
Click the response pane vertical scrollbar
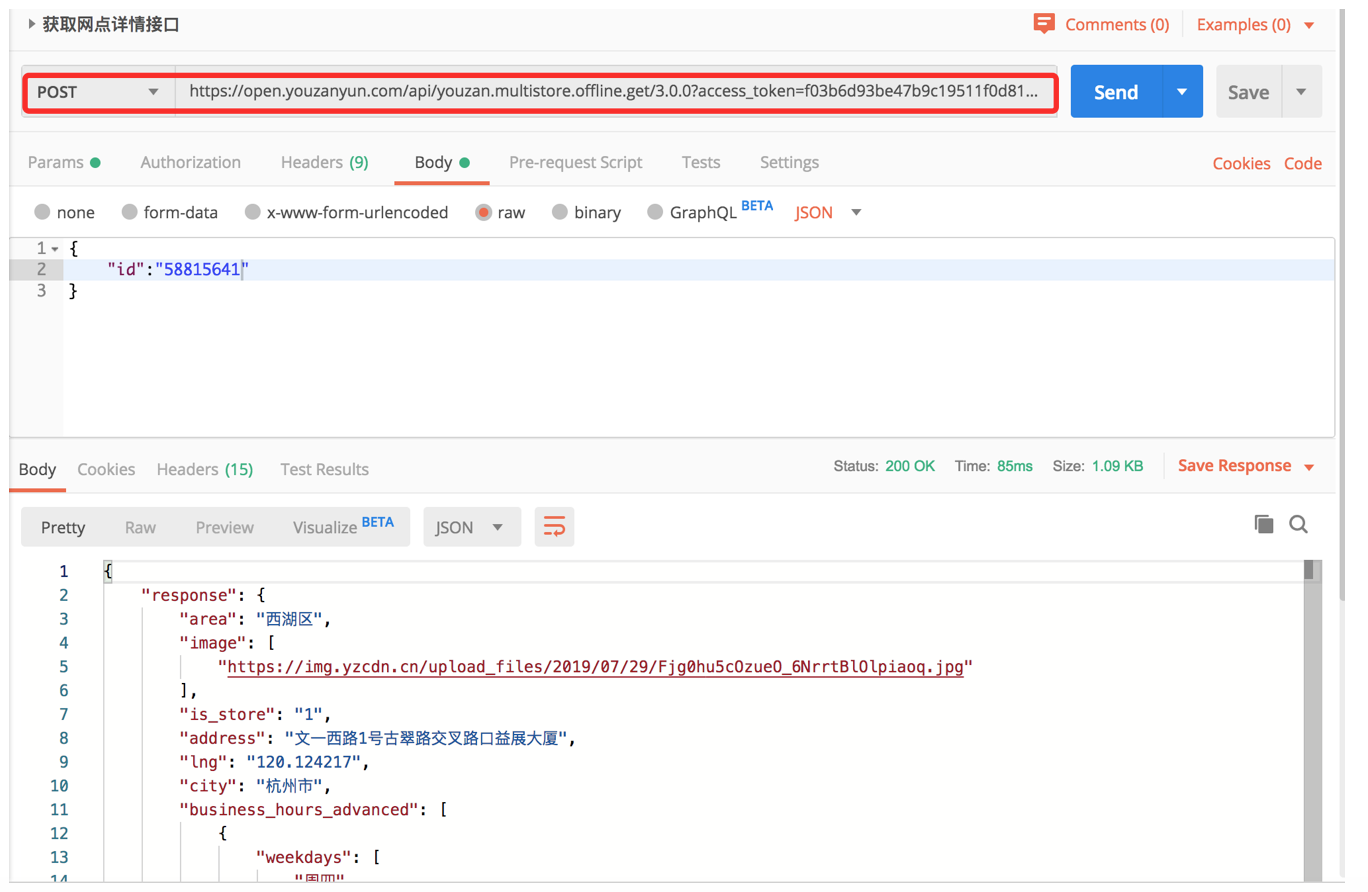[x=1311, y=720]
